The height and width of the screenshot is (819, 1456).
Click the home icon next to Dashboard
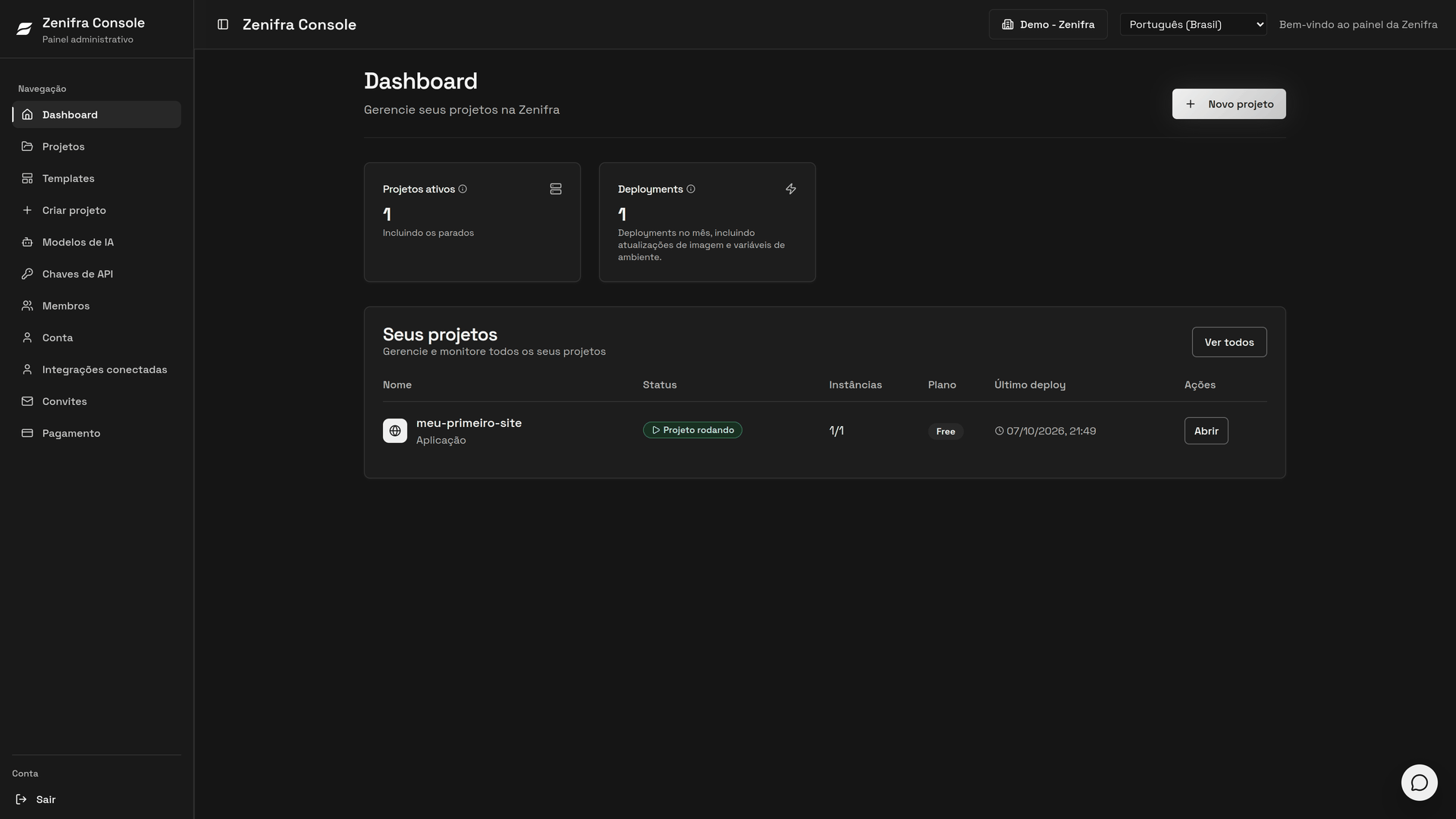27,115
